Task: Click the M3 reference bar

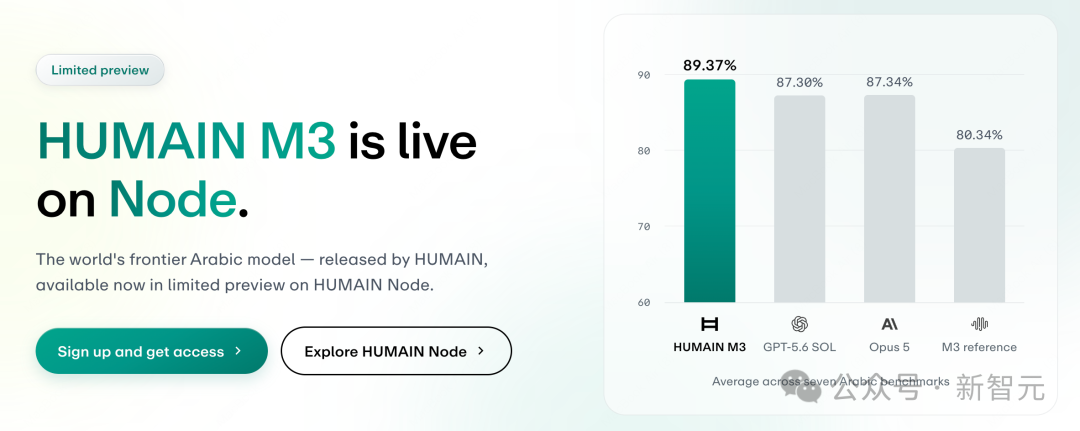Action: (x=979, y=225)
